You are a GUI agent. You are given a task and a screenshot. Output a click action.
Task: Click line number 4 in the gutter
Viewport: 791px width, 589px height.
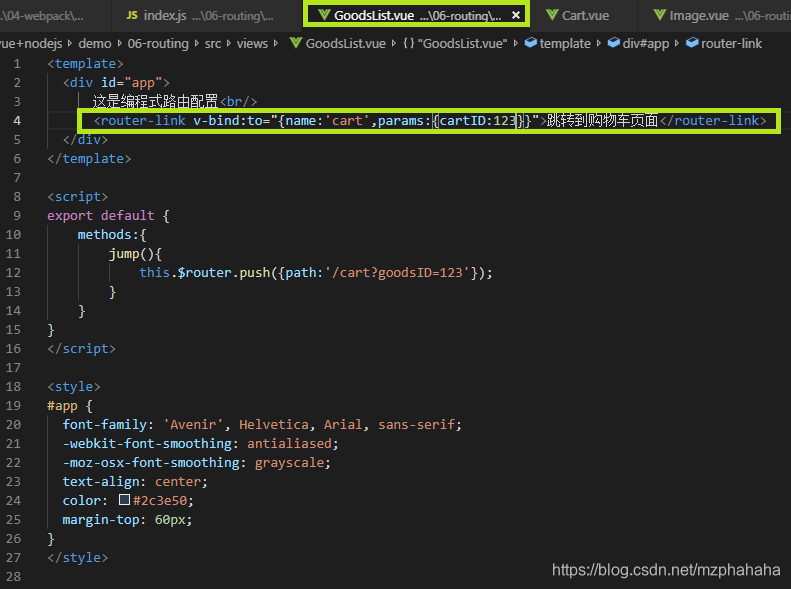(17, 121)
